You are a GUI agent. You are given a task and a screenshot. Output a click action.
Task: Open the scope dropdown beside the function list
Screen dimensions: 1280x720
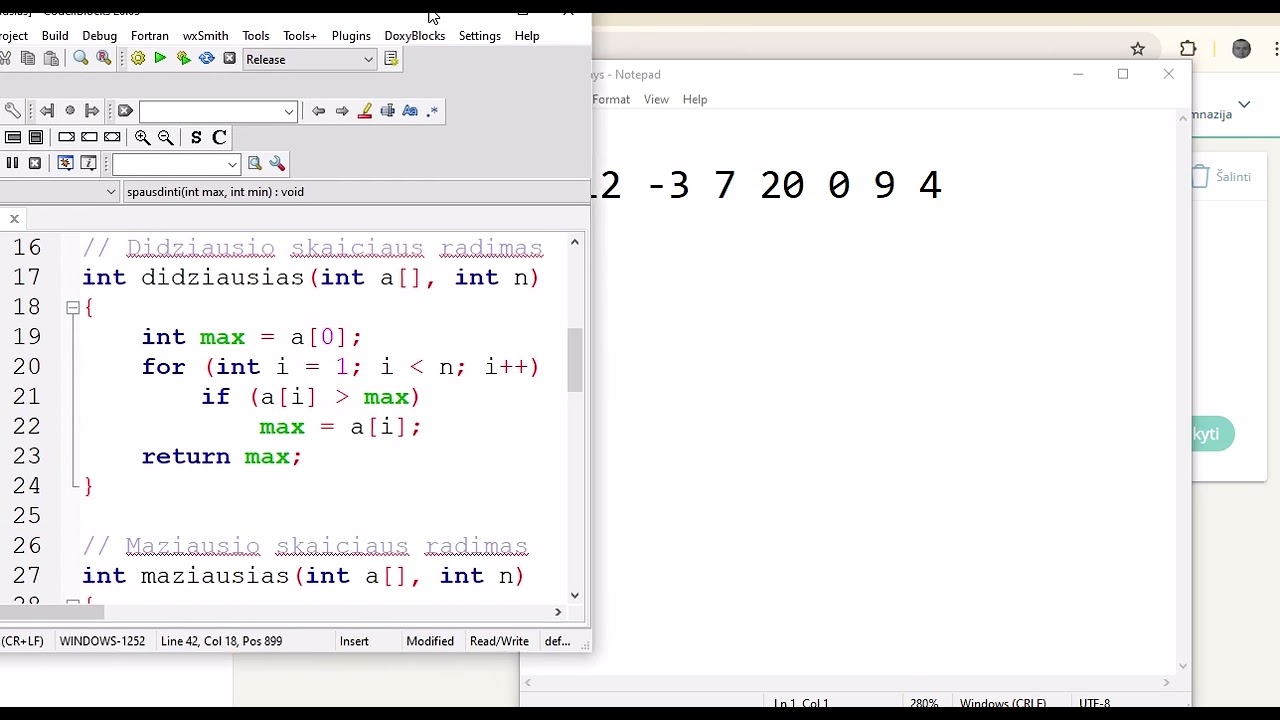[x=111, y=192]
